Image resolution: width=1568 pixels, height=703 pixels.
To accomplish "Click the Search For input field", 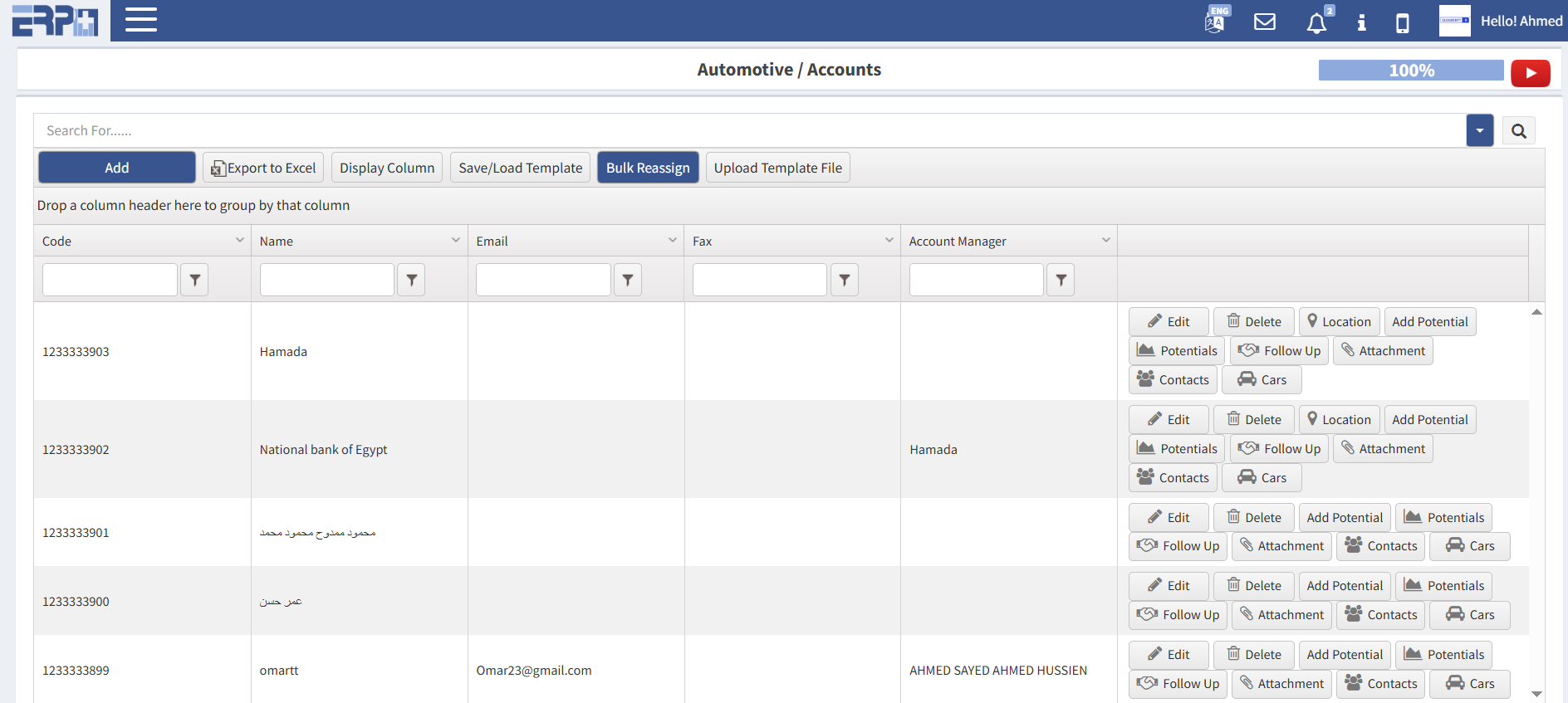I will tap(747, 131).
